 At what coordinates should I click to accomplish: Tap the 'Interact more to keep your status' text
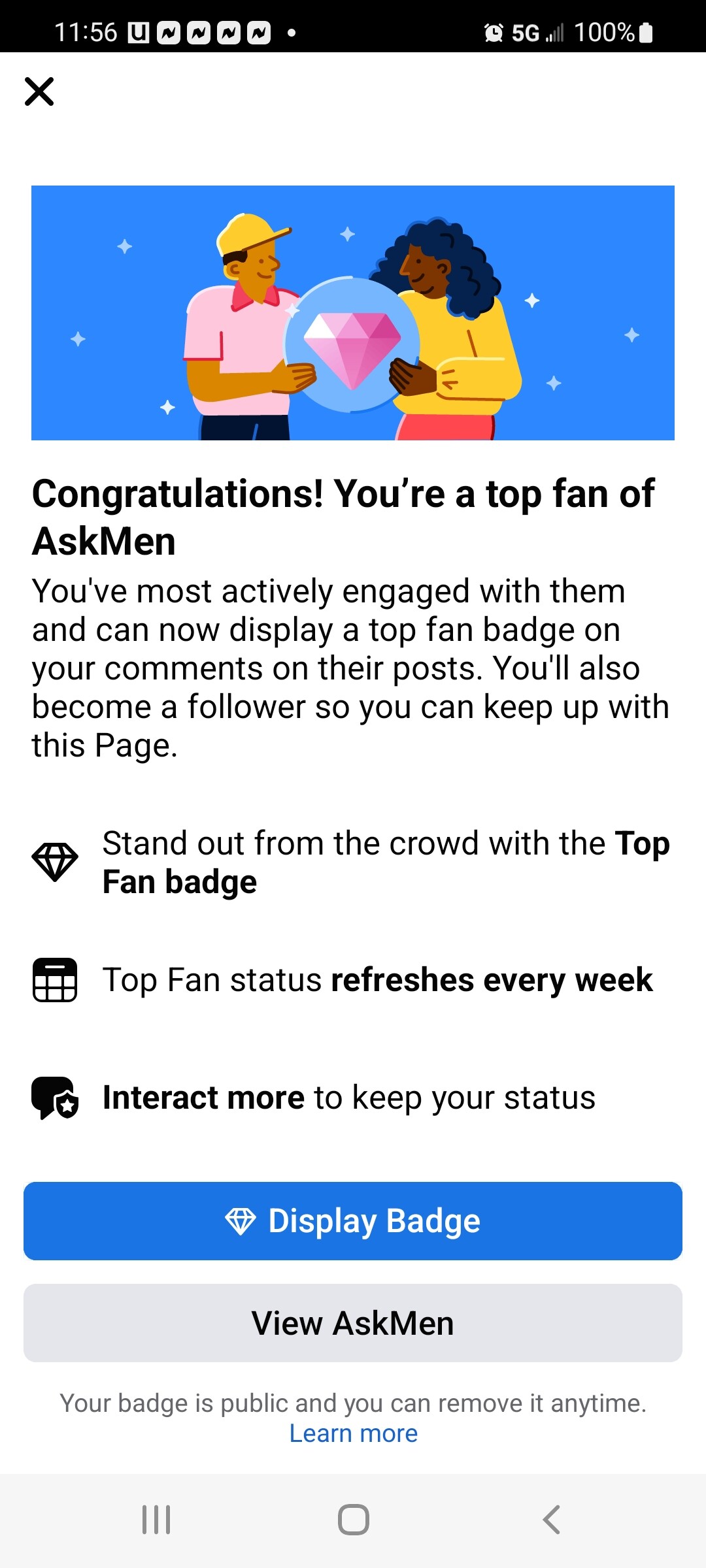click(x=349, y=1098)
